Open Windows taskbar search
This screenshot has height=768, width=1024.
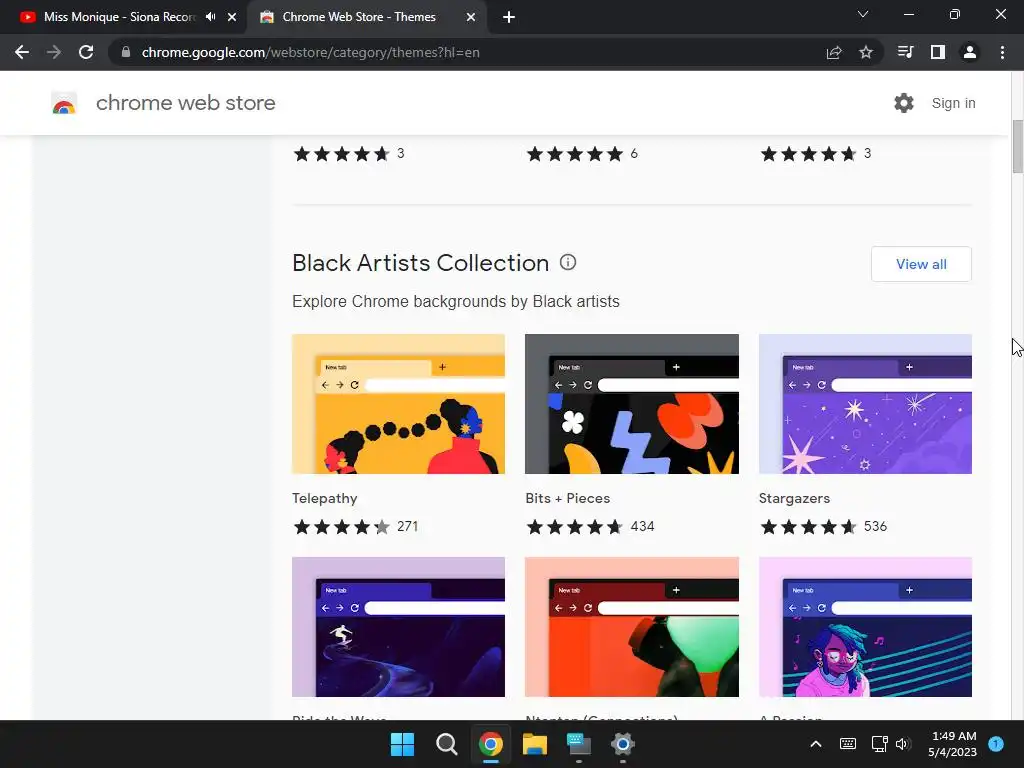tap(447, 744)
